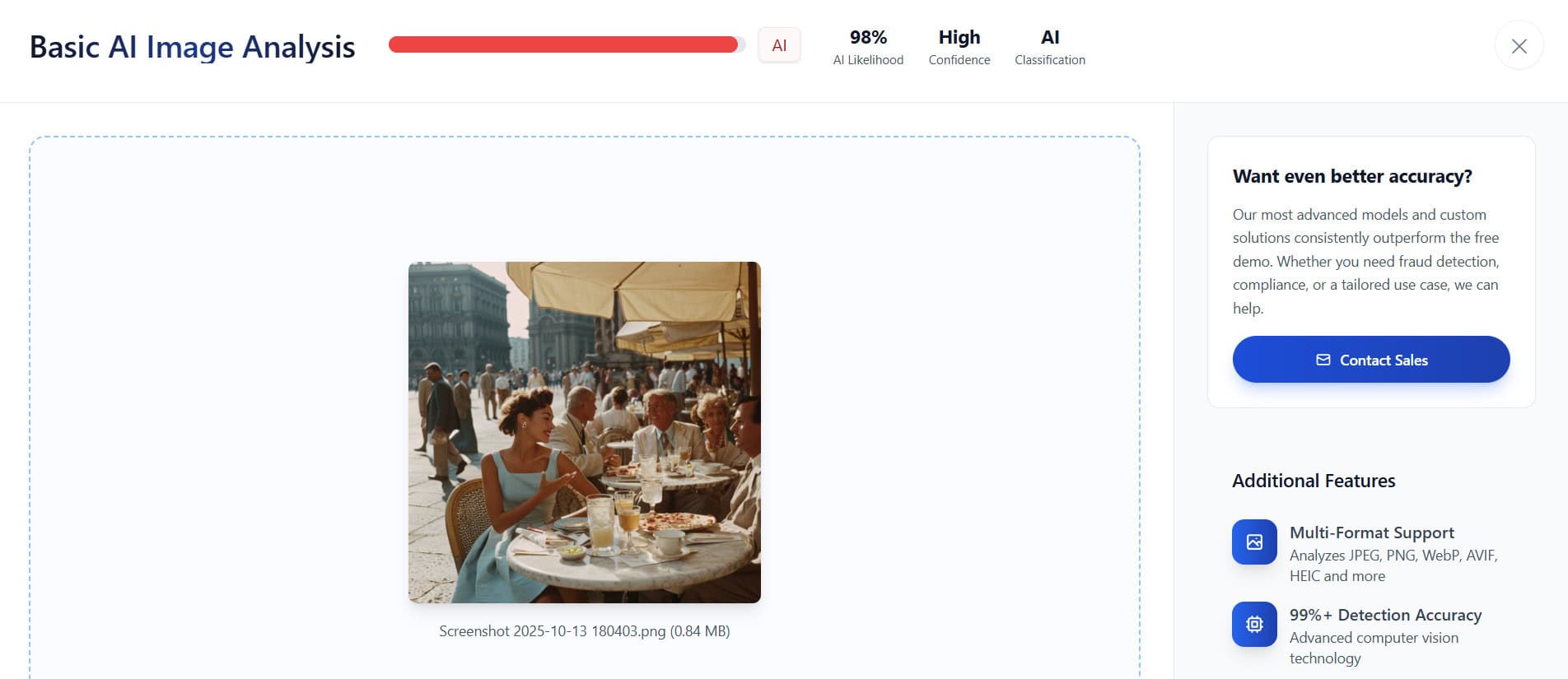Click the red AI likelihood progress bar

pyautogui.click(x=567, y=44)
